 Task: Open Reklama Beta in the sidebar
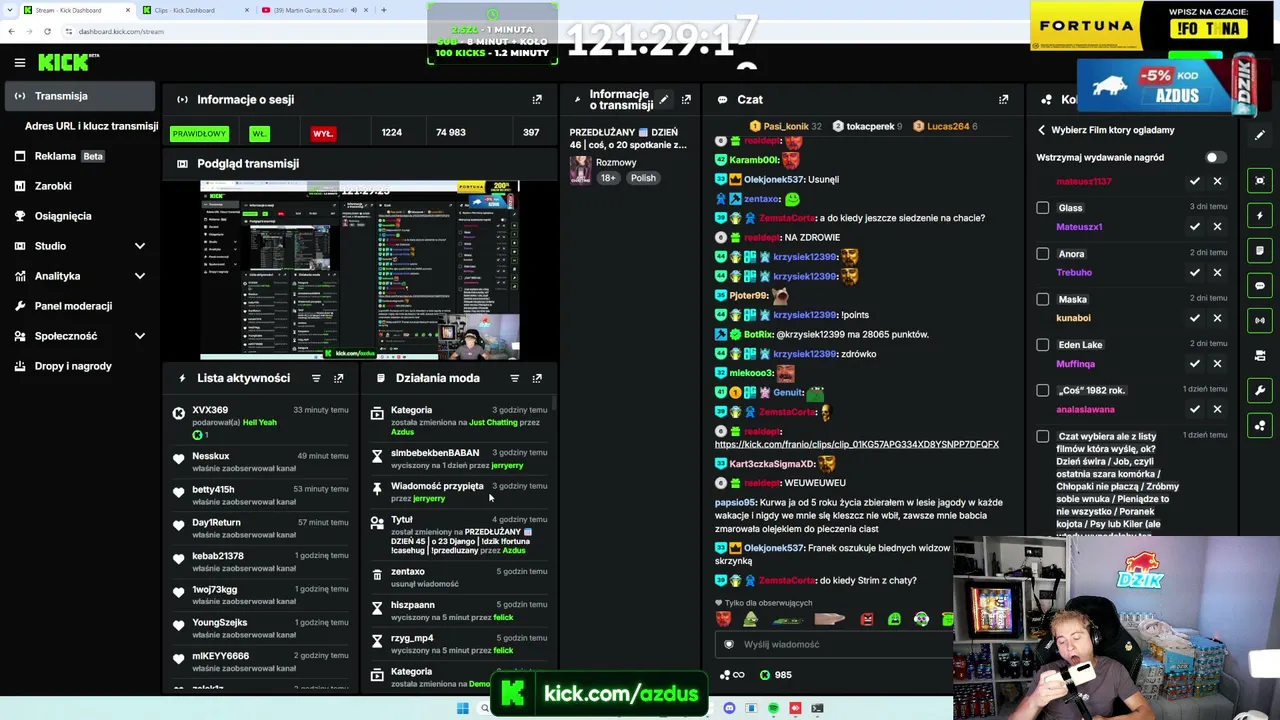[80, 156]
